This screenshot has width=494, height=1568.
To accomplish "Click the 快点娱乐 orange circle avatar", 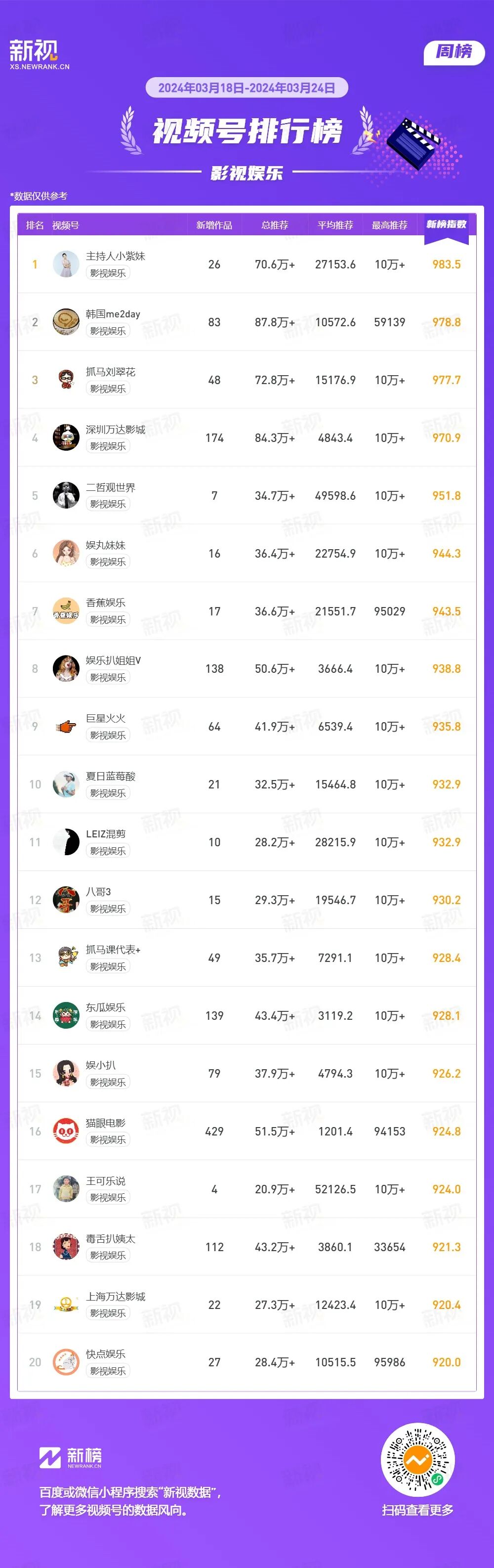I will 66,1363.
